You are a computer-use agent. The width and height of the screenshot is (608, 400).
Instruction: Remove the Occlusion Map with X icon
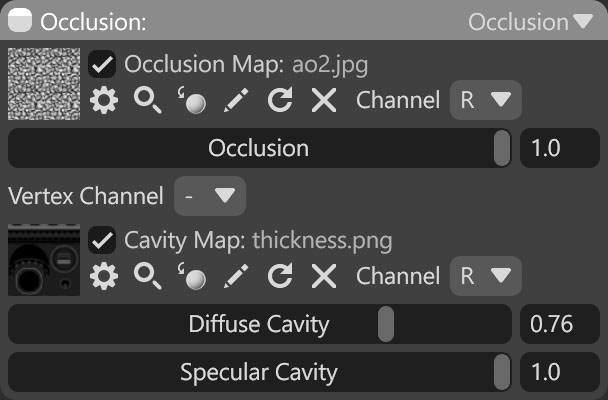[324, 100]
